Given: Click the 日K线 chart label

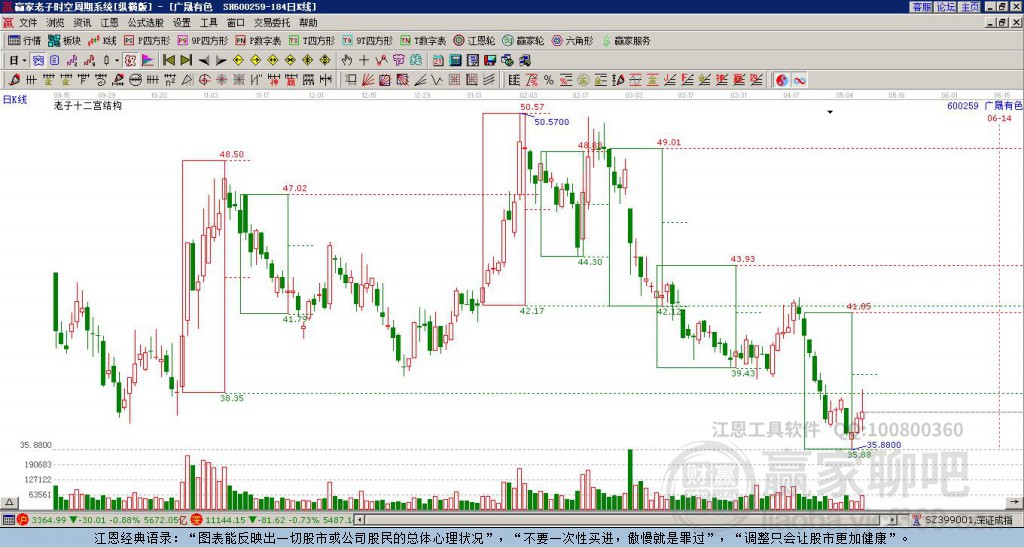Looking at the screenshot, I should click(x=15, y=99).
